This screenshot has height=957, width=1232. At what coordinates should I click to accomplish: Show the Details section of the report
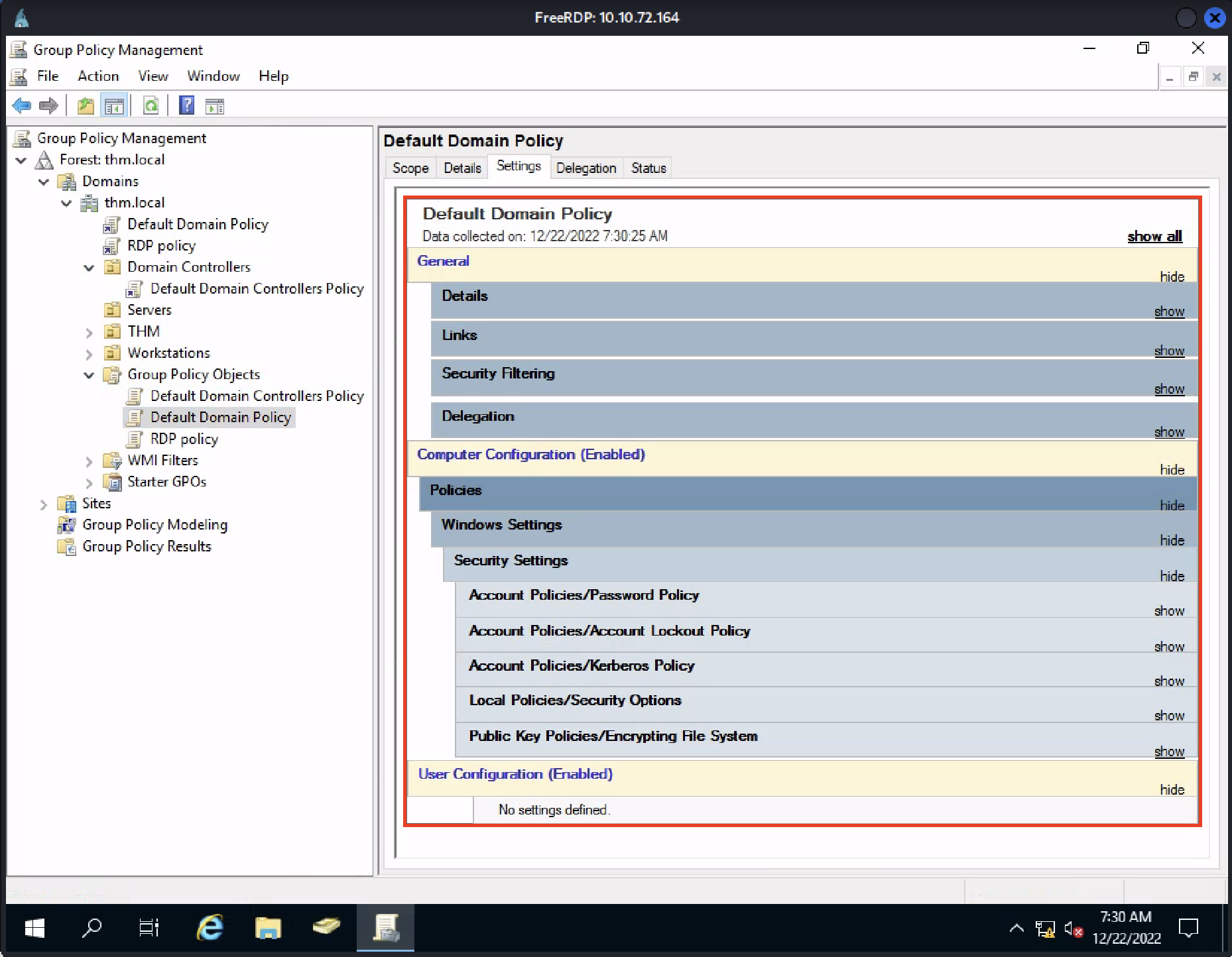pyautogui.click(x=1169, y=311)
